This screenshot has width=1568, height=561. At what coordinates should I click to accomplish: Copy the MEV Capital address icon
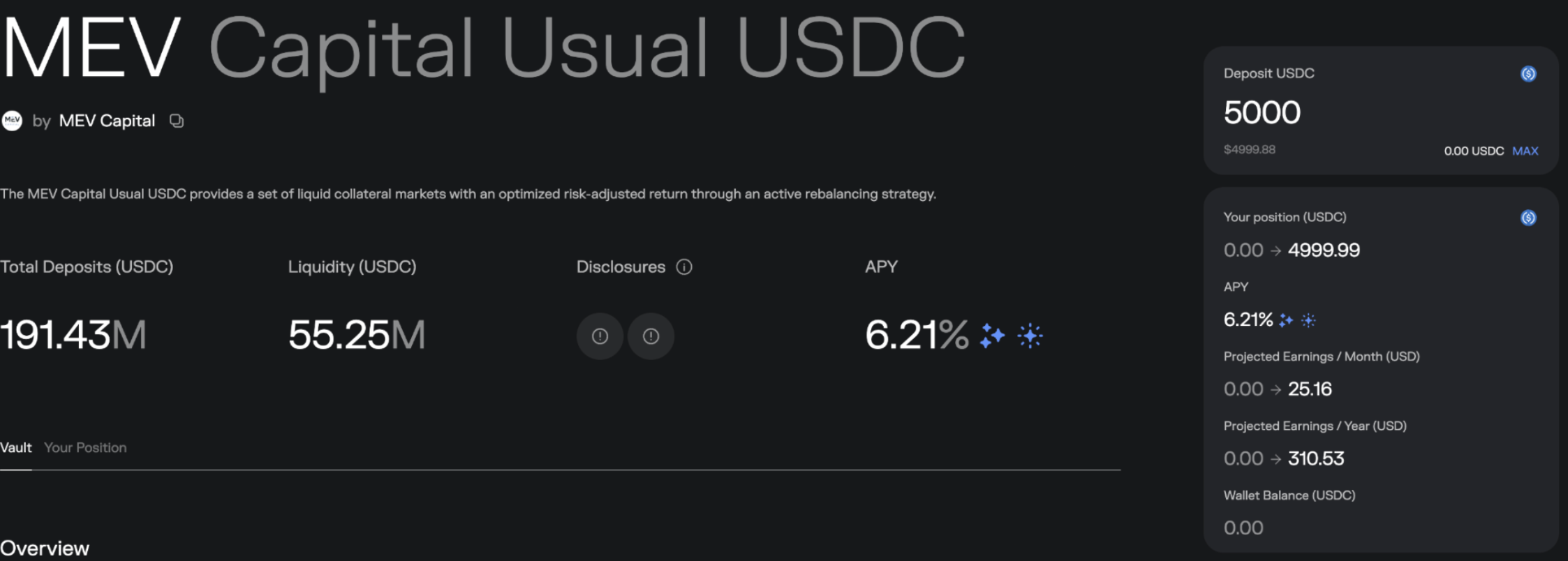pyautogui.click(x=177, y=121)
